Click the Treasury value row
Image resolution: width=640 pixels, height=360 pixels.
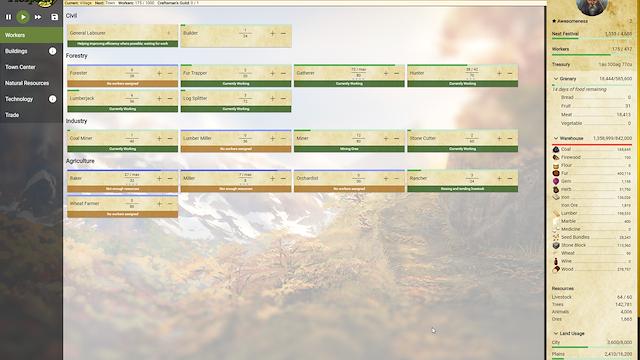592,64
